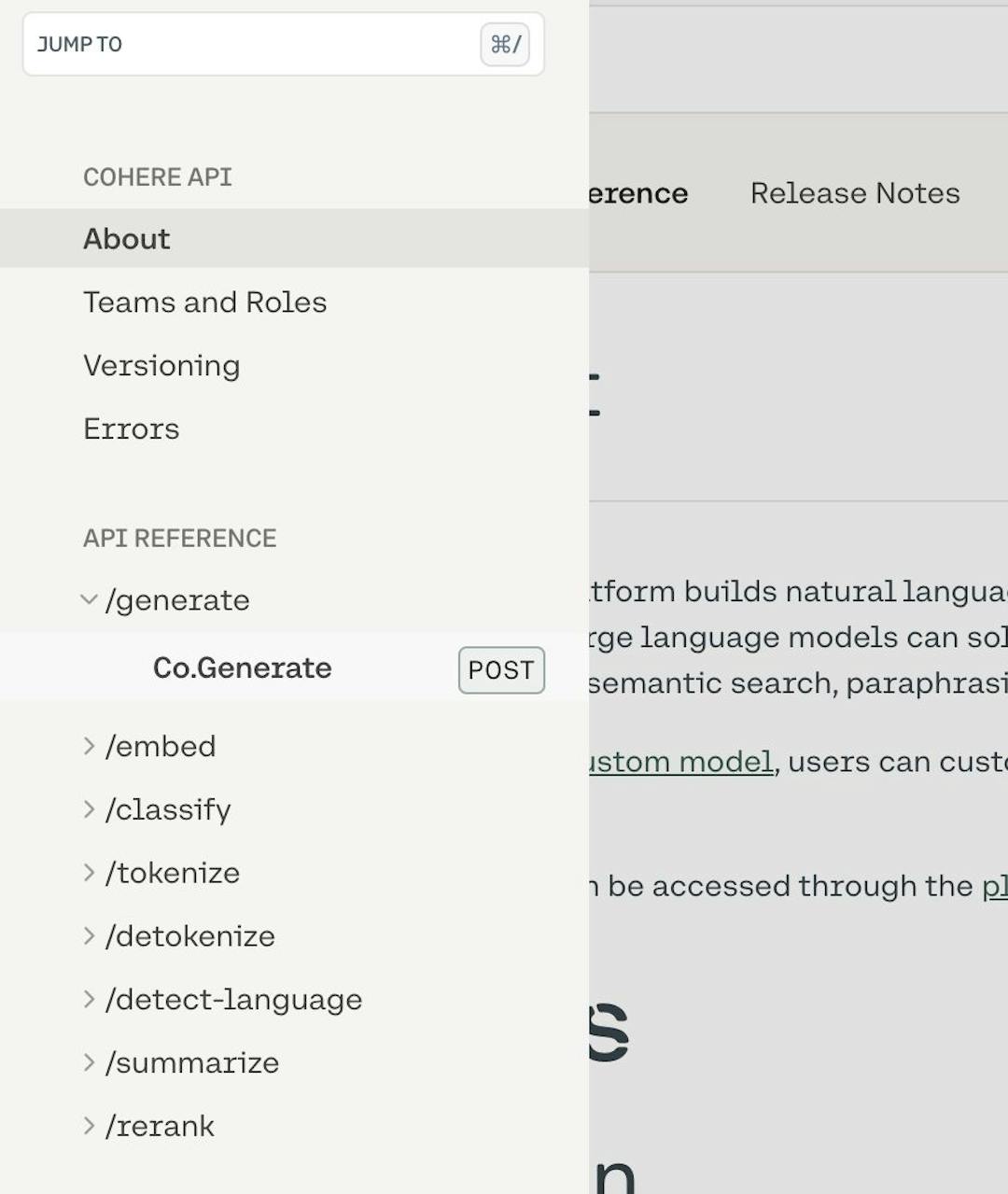Screen dimensions: 1008x1194
Task: Expand the /tokenize endpoint chevron
Action: [x=90, y=873]
